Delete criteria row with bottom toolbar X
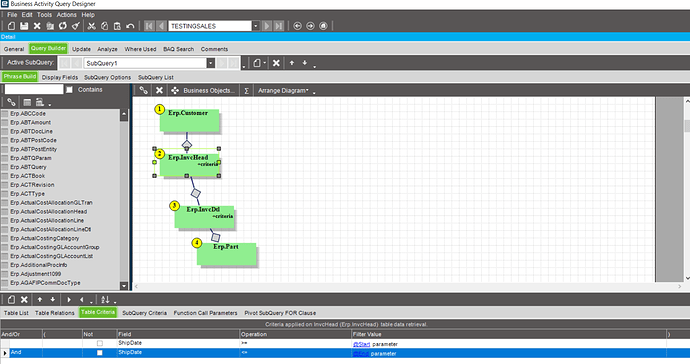This screenshot has height=364, width=690. (x=24, y=299)
